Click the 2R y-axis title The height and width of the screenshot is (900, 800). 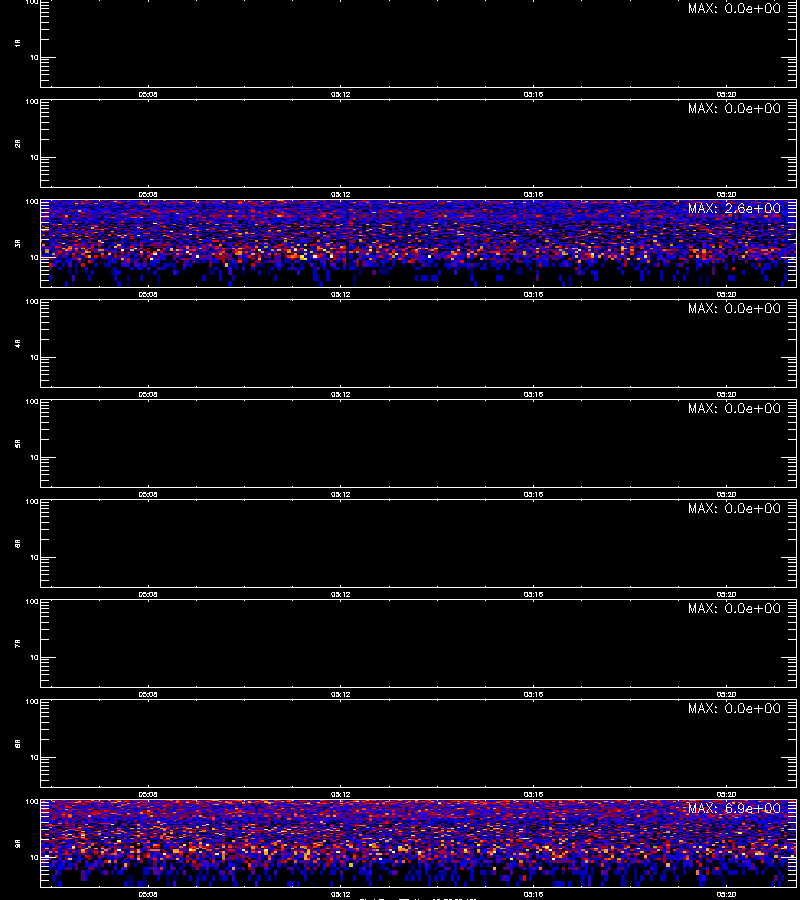pos(18,143)
